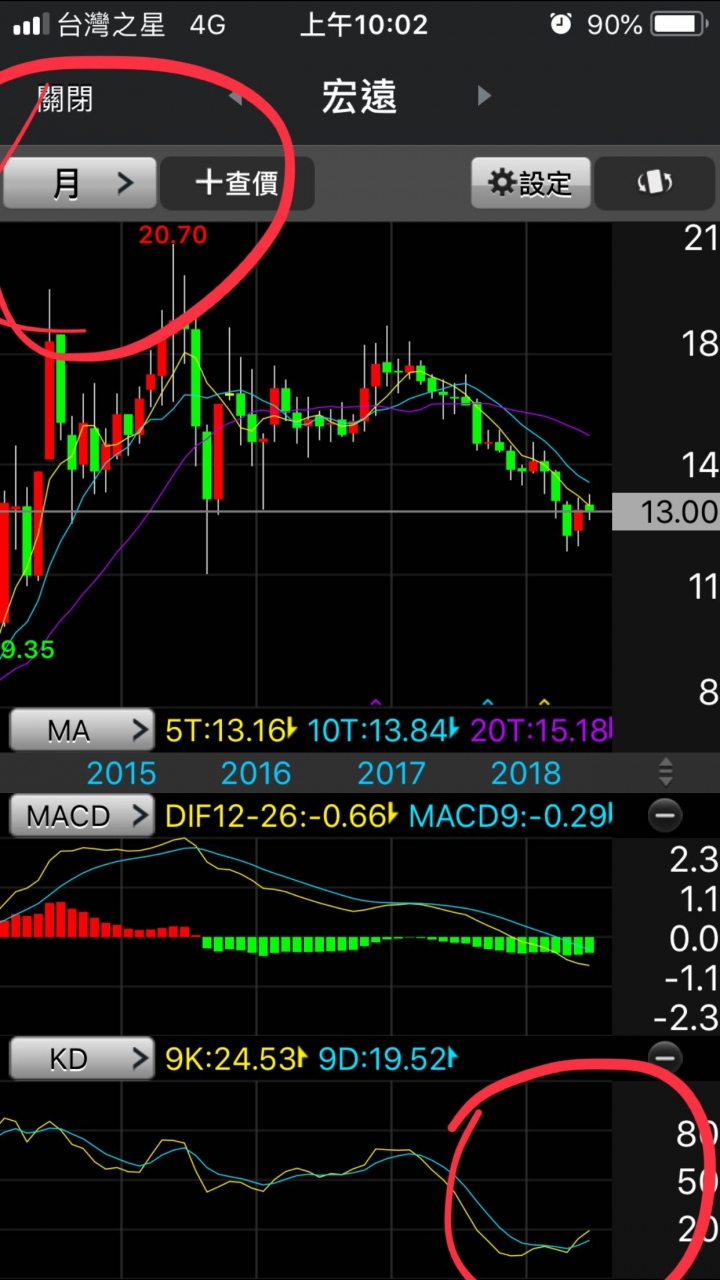Tap the panel resize handle beside 2018
This screenshot has width=720, height=1280.
[x=665, y=772]
